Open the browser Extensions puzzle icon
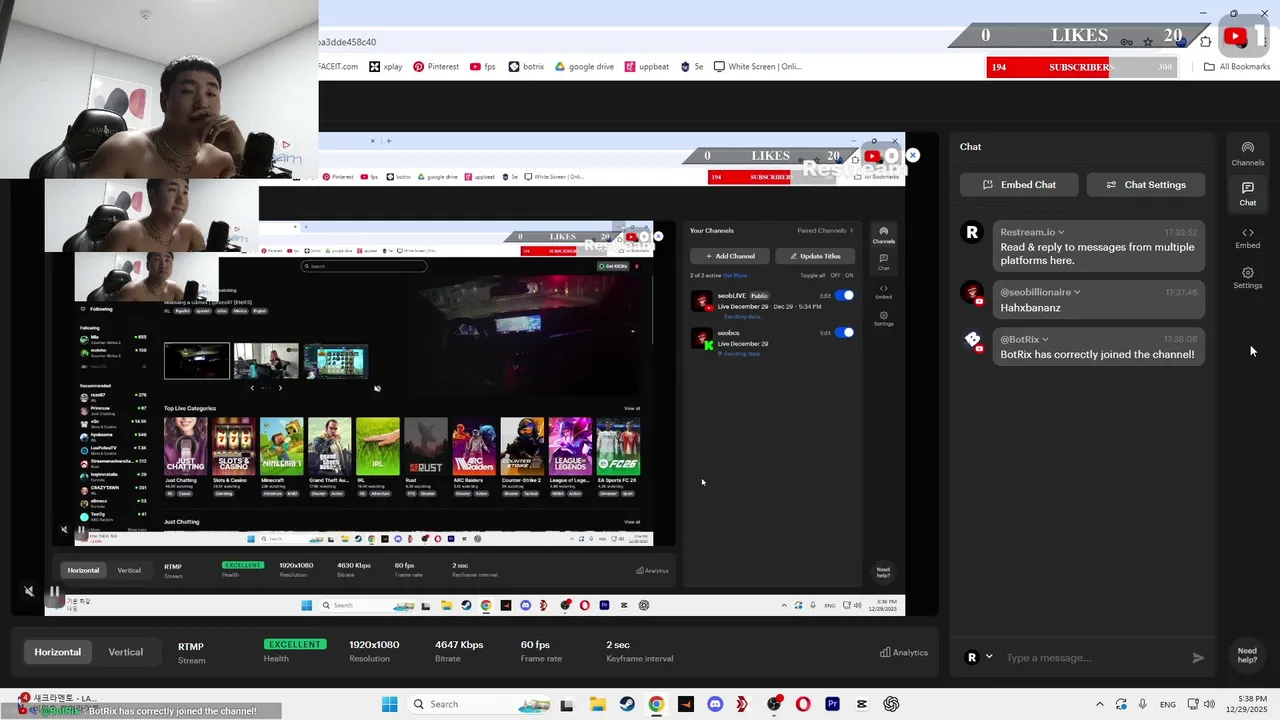This screenshot has width=1280, height=720. [1206, 42]
